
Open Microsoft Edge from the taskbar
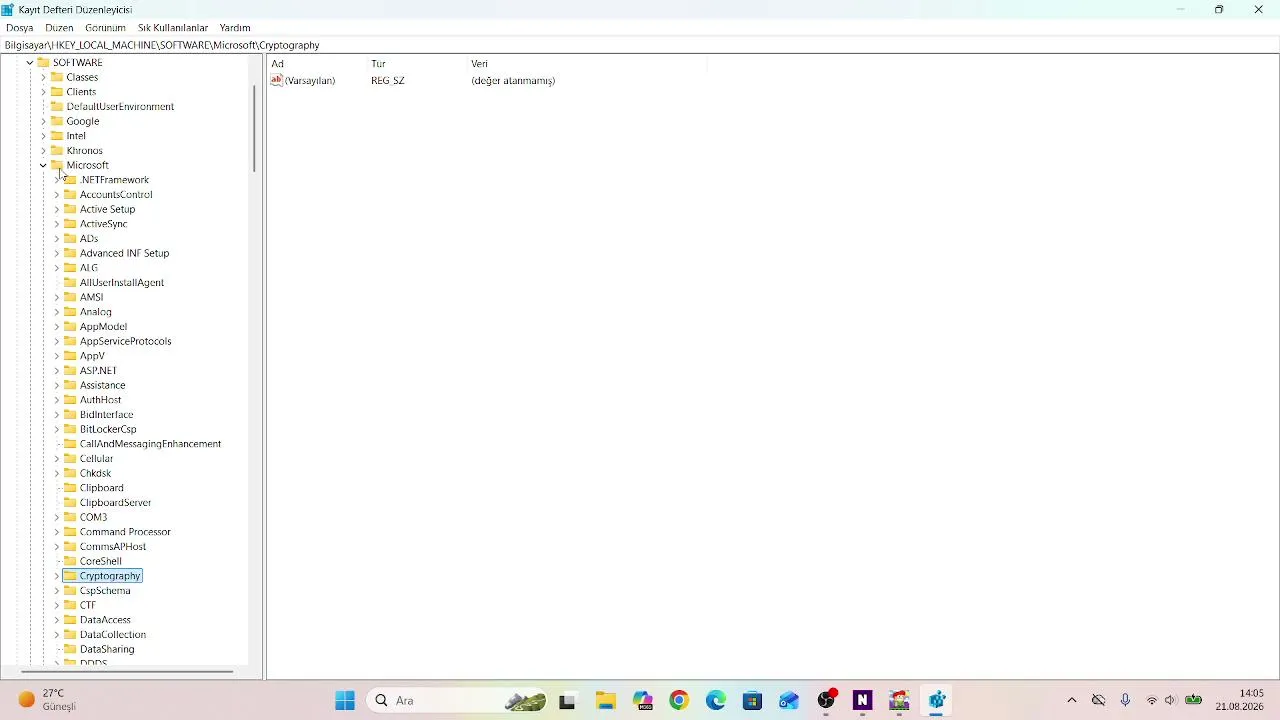[x=716, y=700]
